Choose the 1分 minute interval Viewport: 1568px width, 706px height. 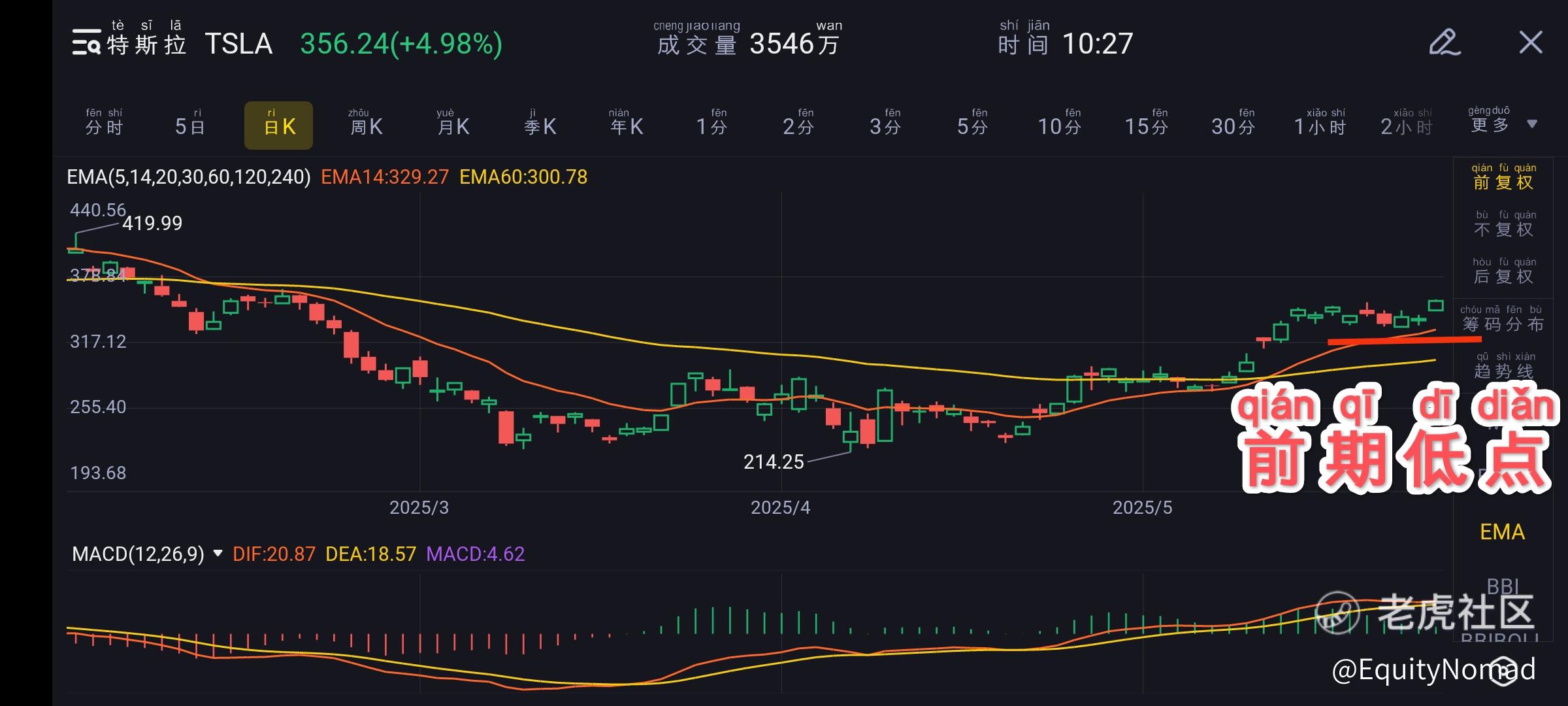click(712, 123)
